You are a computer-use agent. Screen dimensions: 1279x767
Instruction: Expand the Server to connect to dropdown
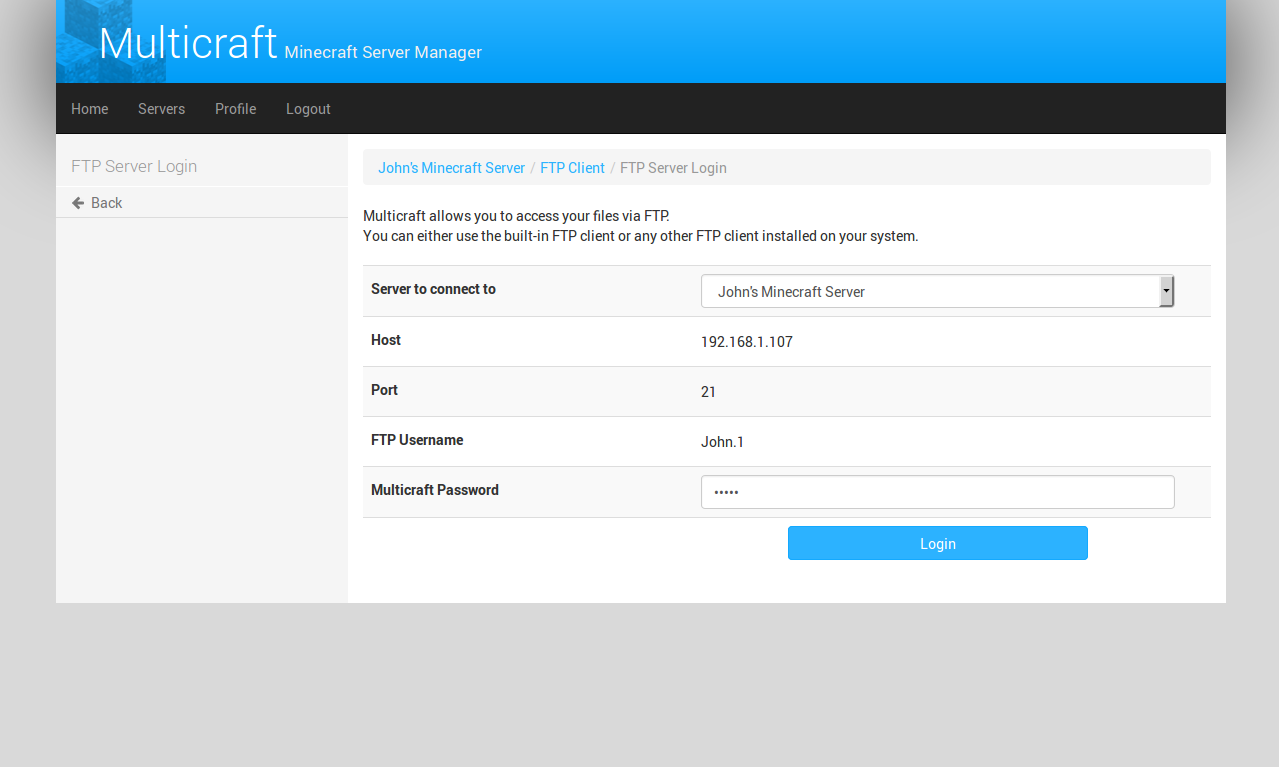(x=937, y=291)
